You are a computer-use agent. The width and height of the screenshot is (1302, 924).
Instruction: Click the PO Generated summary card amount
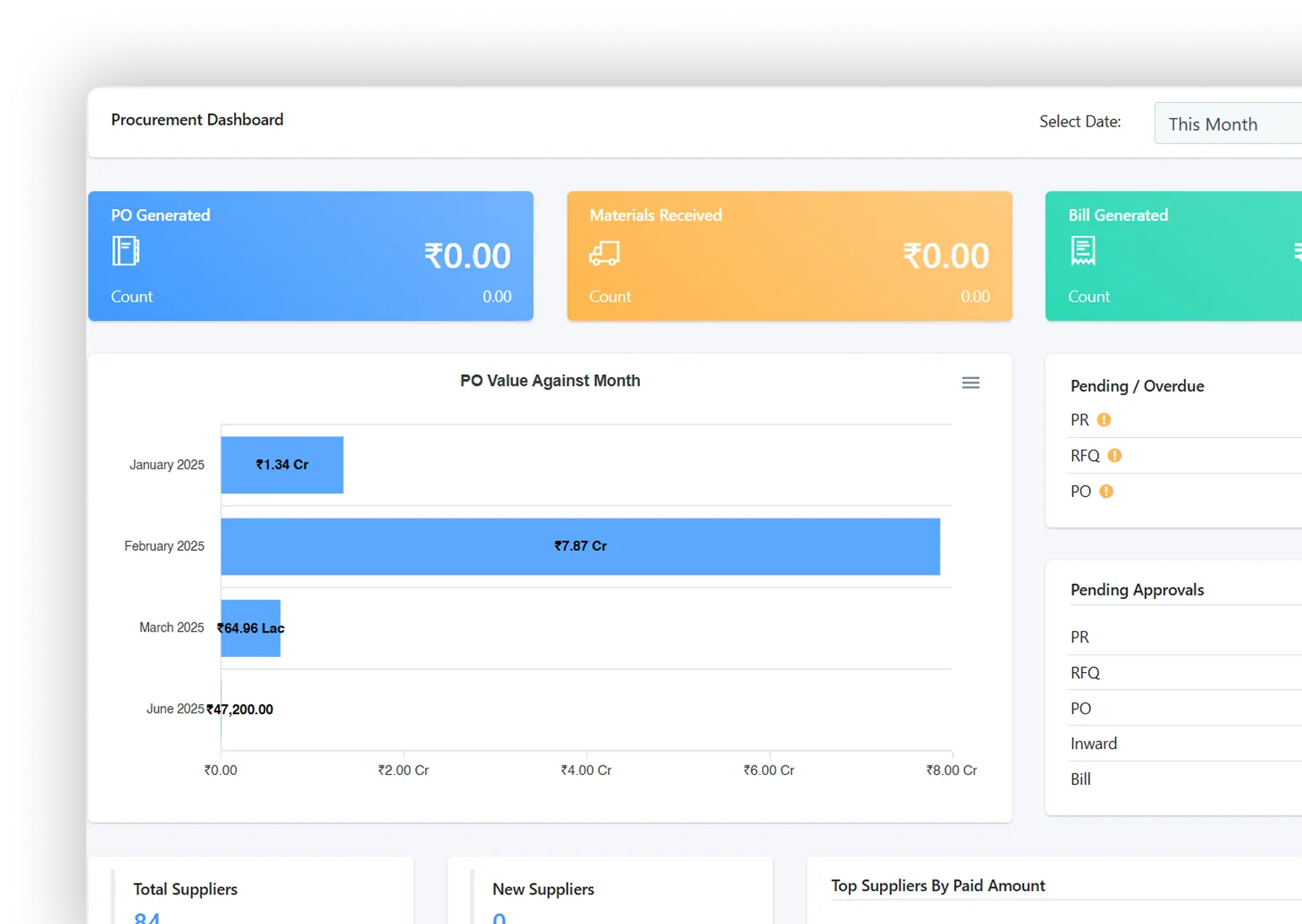pos(467,256)
